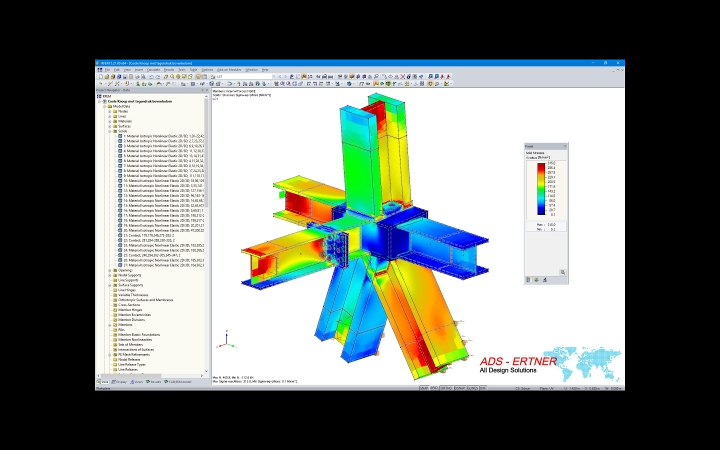
Task: Click the third icon at Panel bottom
Action: pyautogui.click(x=544, y=280)
